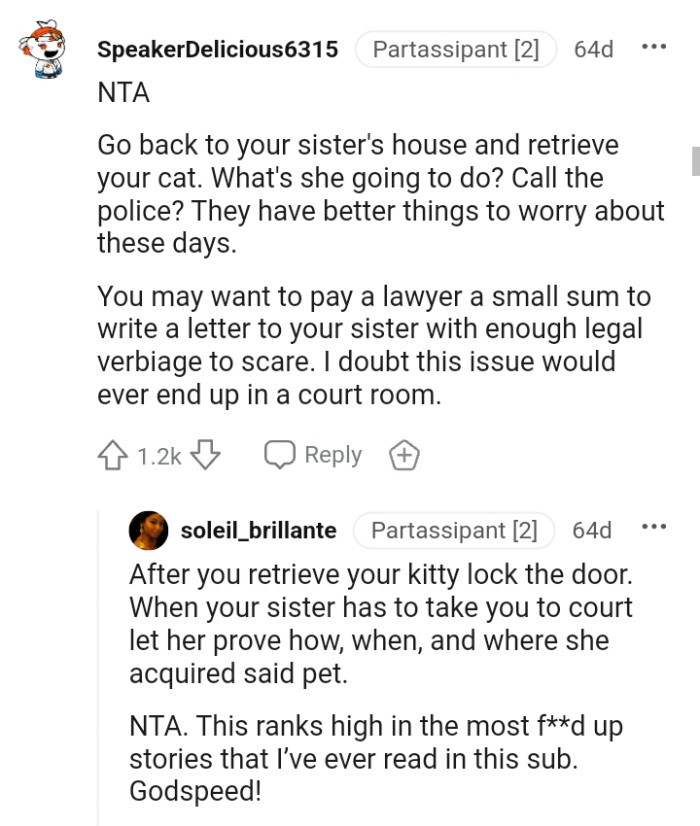This screenshot has width=700, height=826.
Task: Click the 1.2k vote count
Action: pyautogui.click(x=158, y=457)
